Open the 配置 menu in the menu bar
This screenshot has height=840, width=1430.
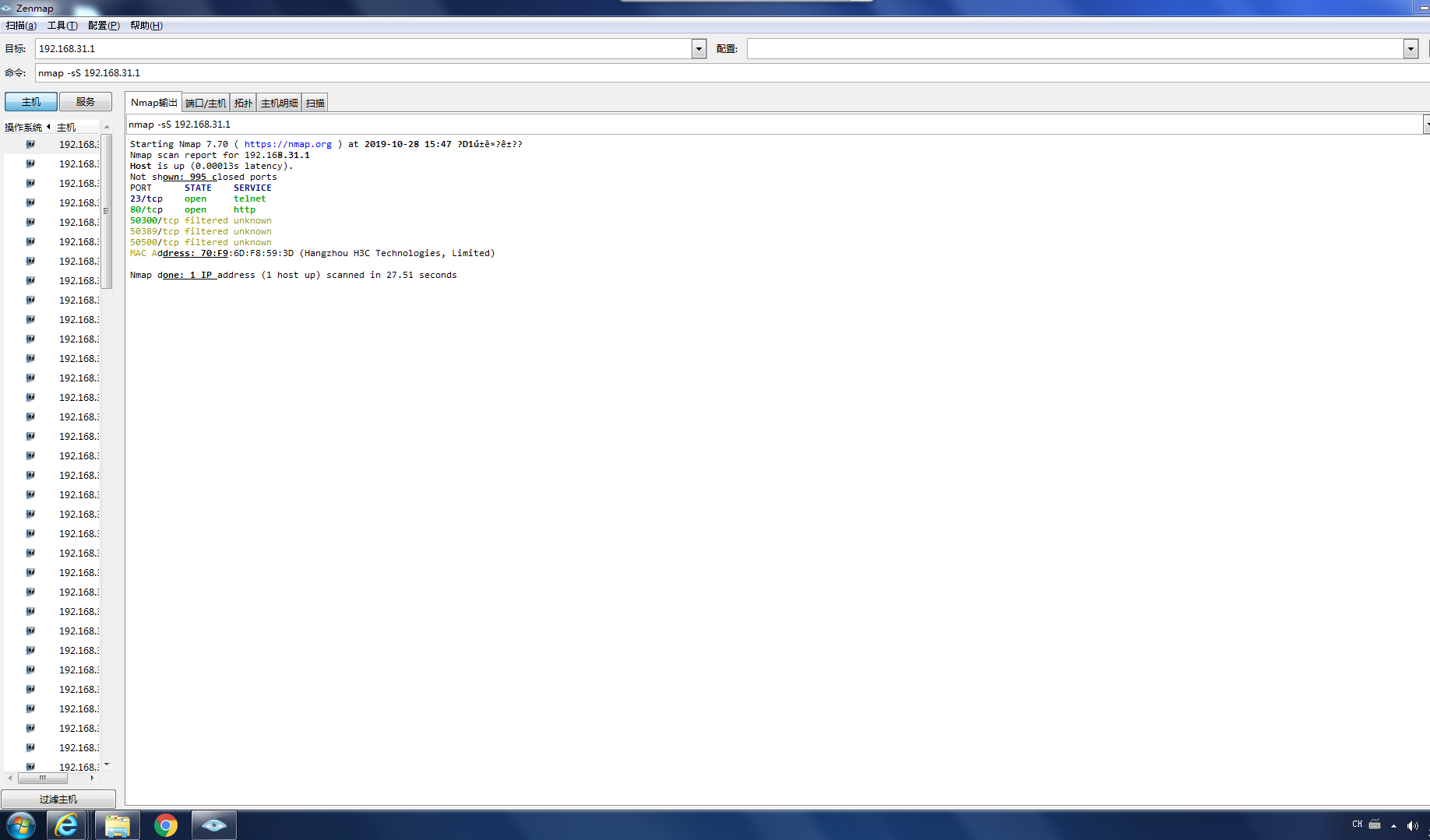coord(104,26)
